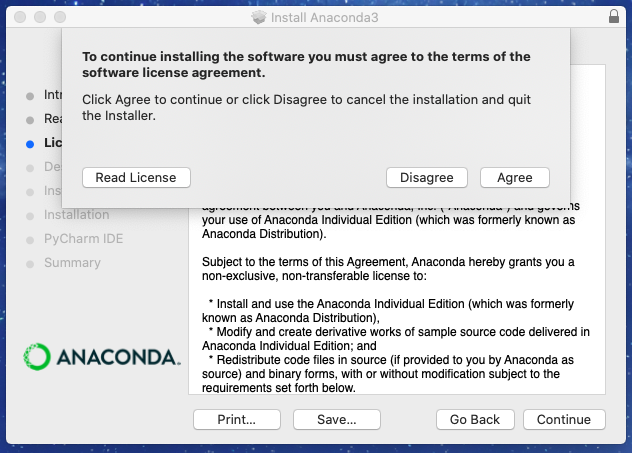Click the PyCharm IDE step bullet
This screenshot has width=632, height=453.
[x=30, y=240]
